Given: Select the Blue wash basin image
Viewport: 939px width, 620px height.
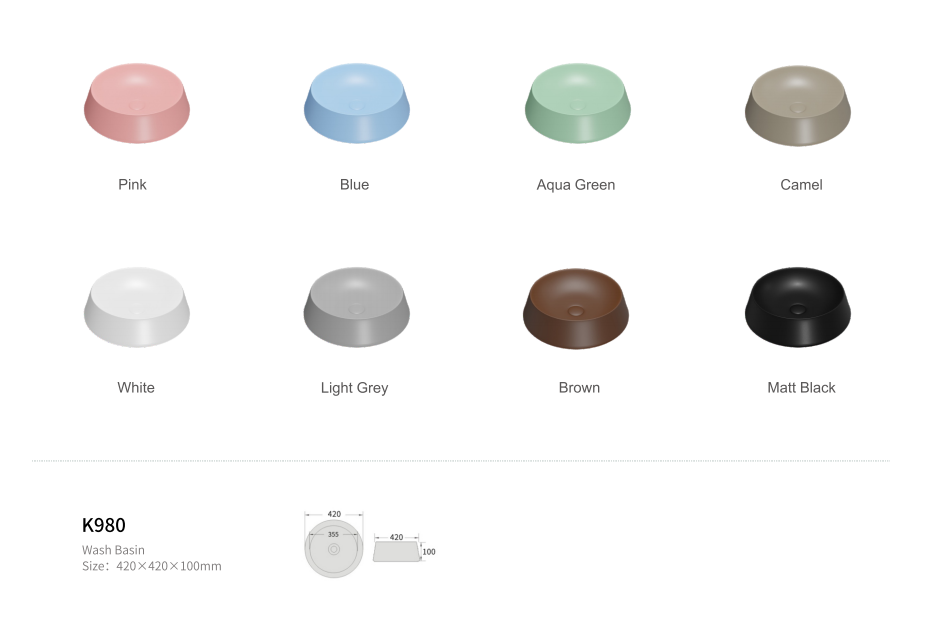Looking at the screenshot, I should [357, 103].
